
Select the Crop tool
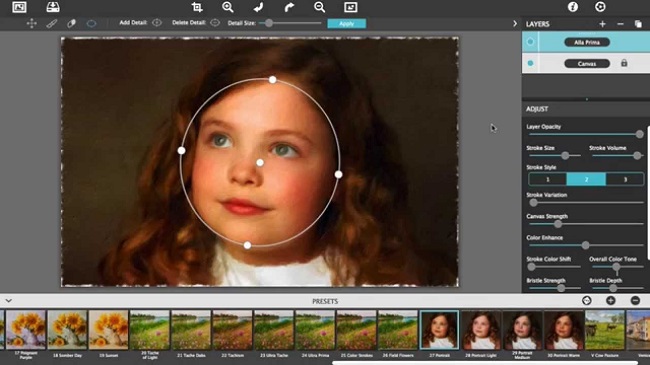coord(197,7)
